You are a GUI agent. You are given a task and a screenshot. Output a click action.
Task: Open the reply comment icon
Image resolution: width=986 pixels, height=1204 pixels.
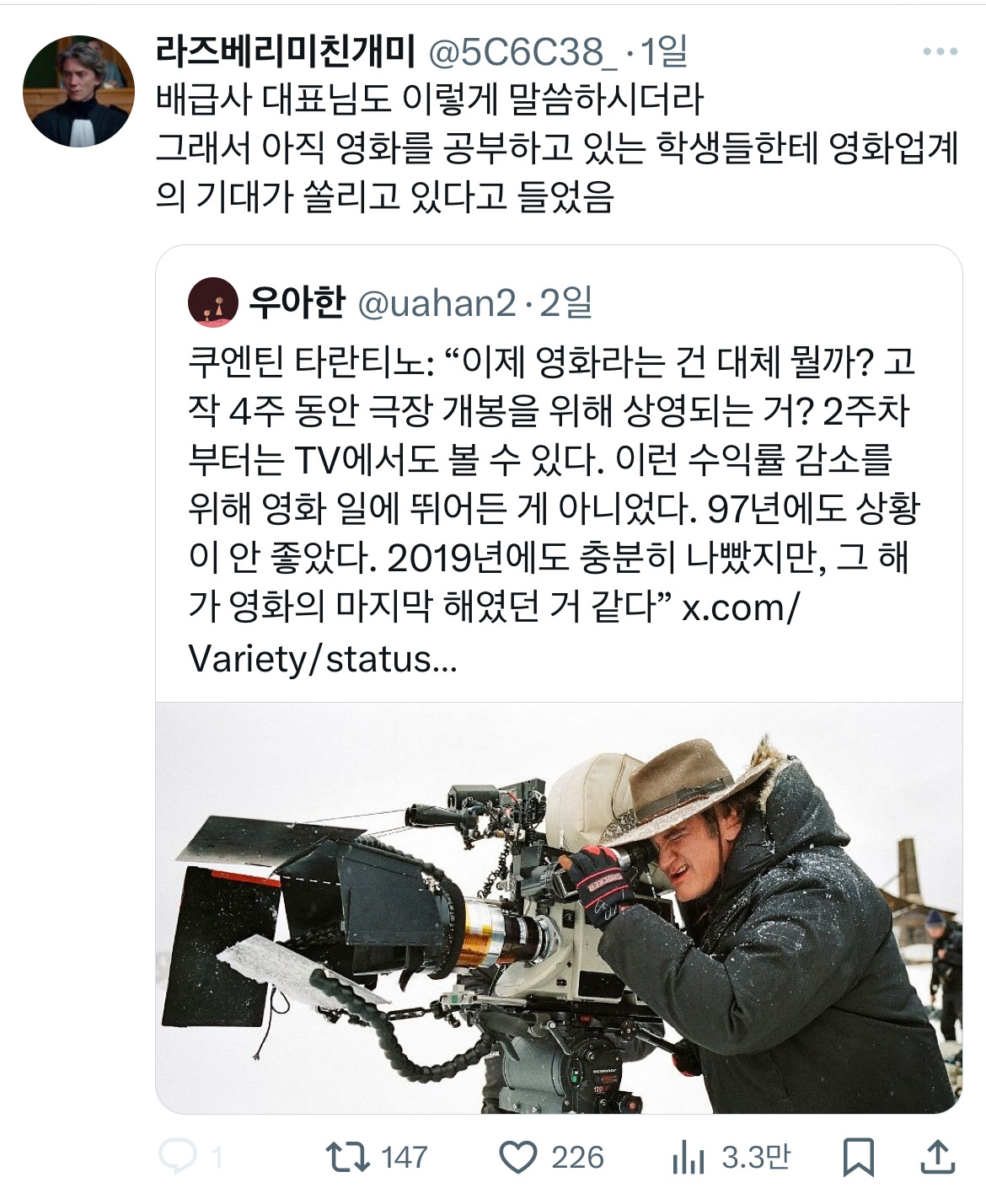pos(178,1157)
